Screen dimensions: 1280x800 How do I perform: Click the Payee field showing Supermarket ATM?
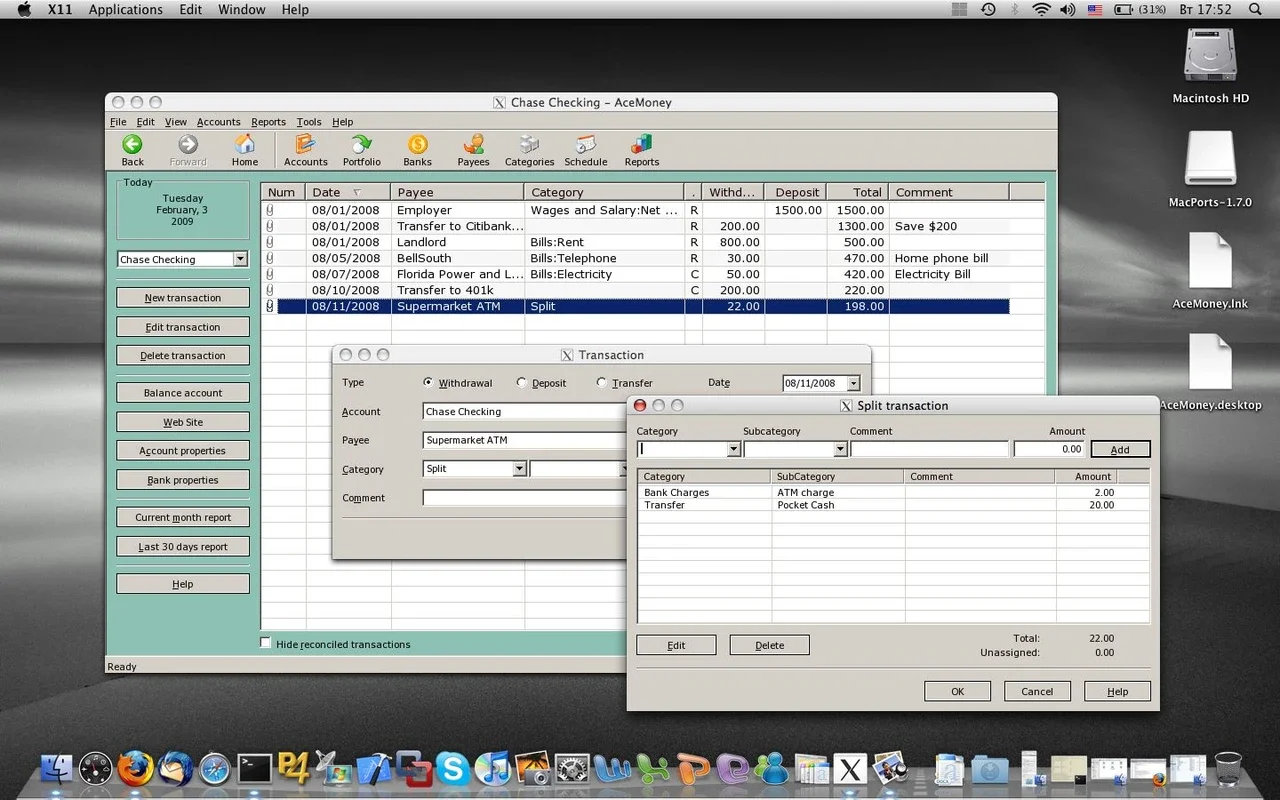(526, 440)
